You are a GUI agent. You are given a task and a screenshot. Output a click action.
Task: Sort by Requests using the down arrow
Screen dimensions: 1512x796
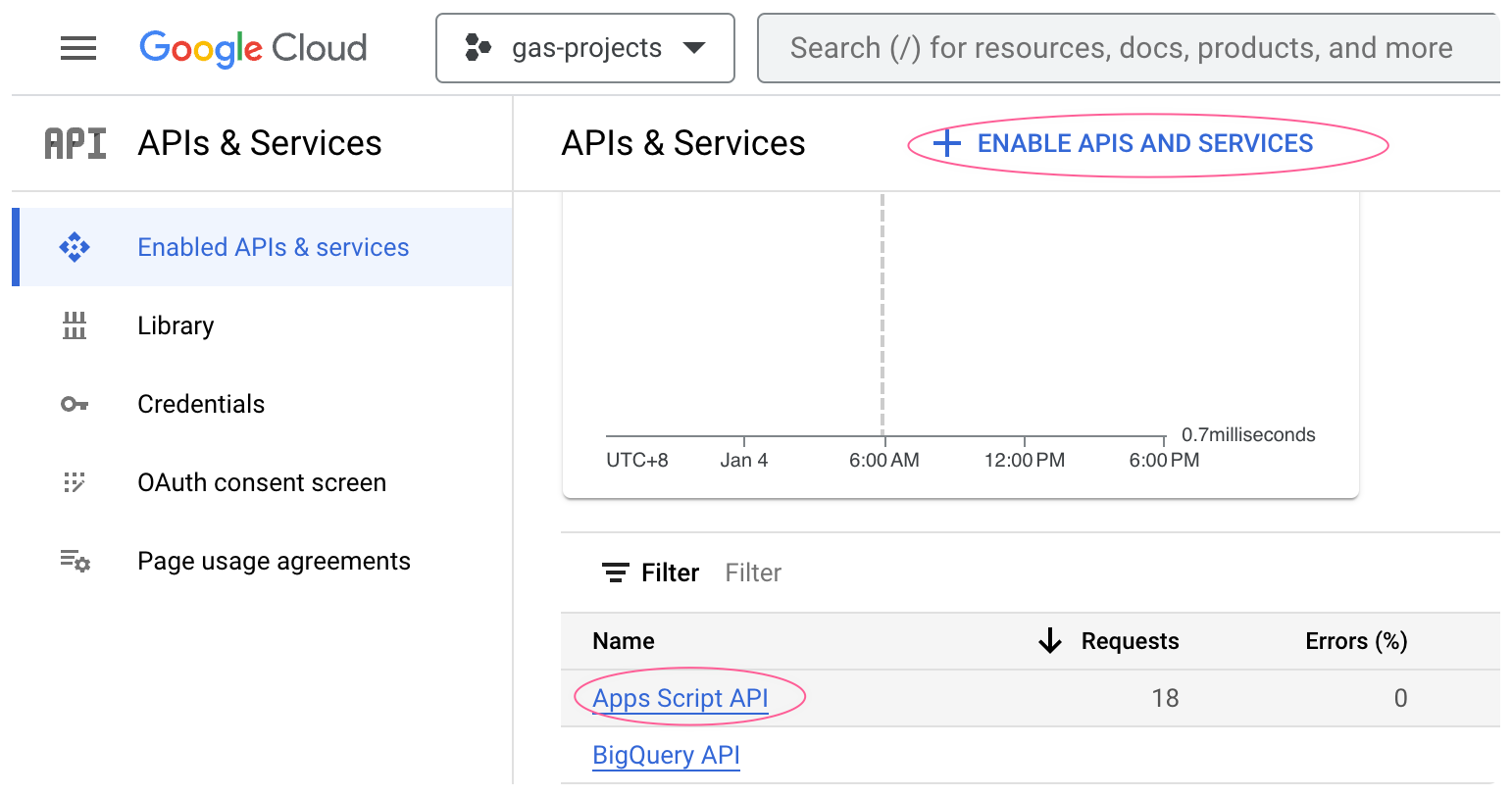click(1050, 641)
